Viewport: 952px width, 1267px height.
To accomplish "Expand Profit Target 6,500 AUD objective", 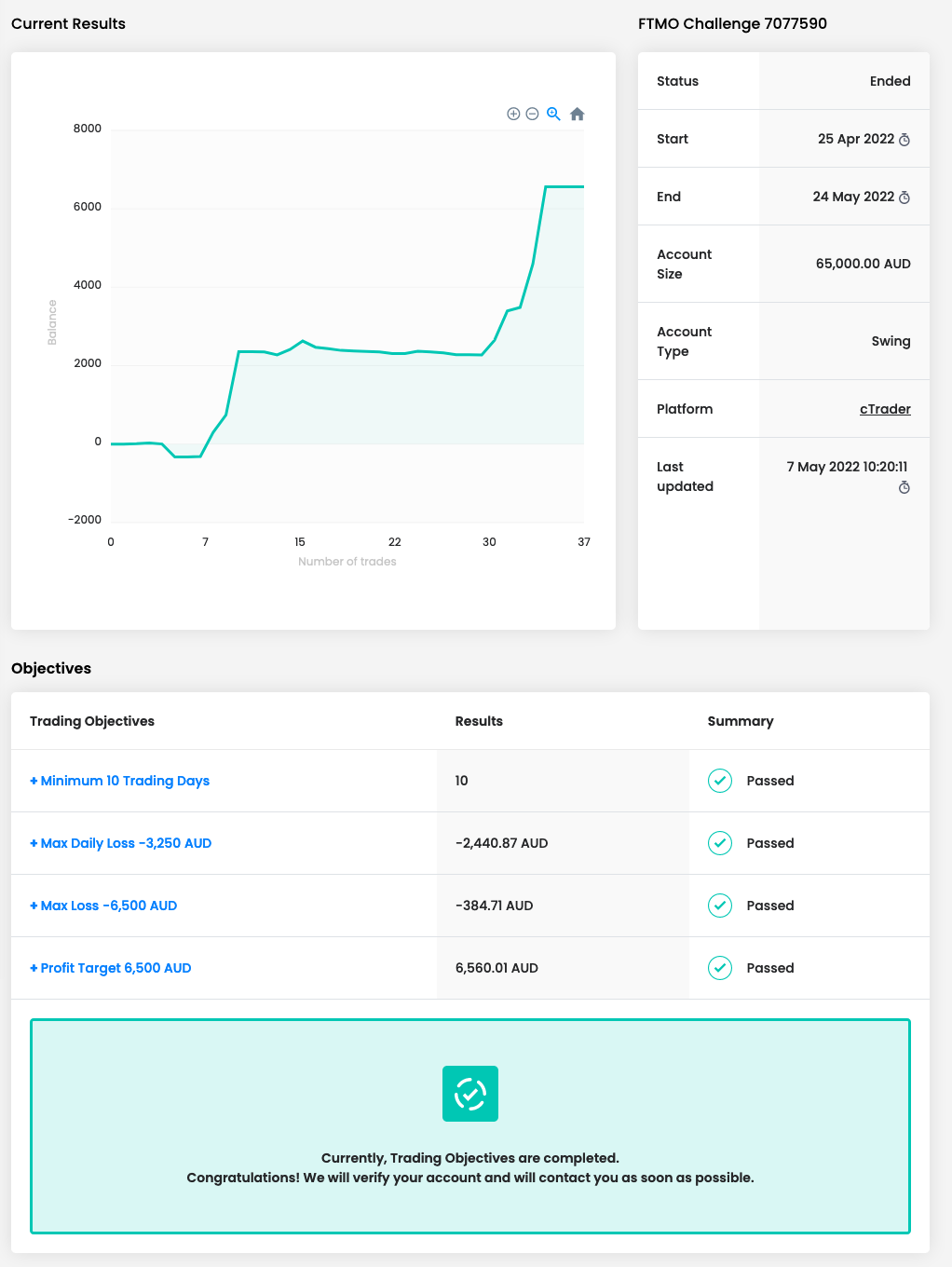I will [x=111, y=968].
